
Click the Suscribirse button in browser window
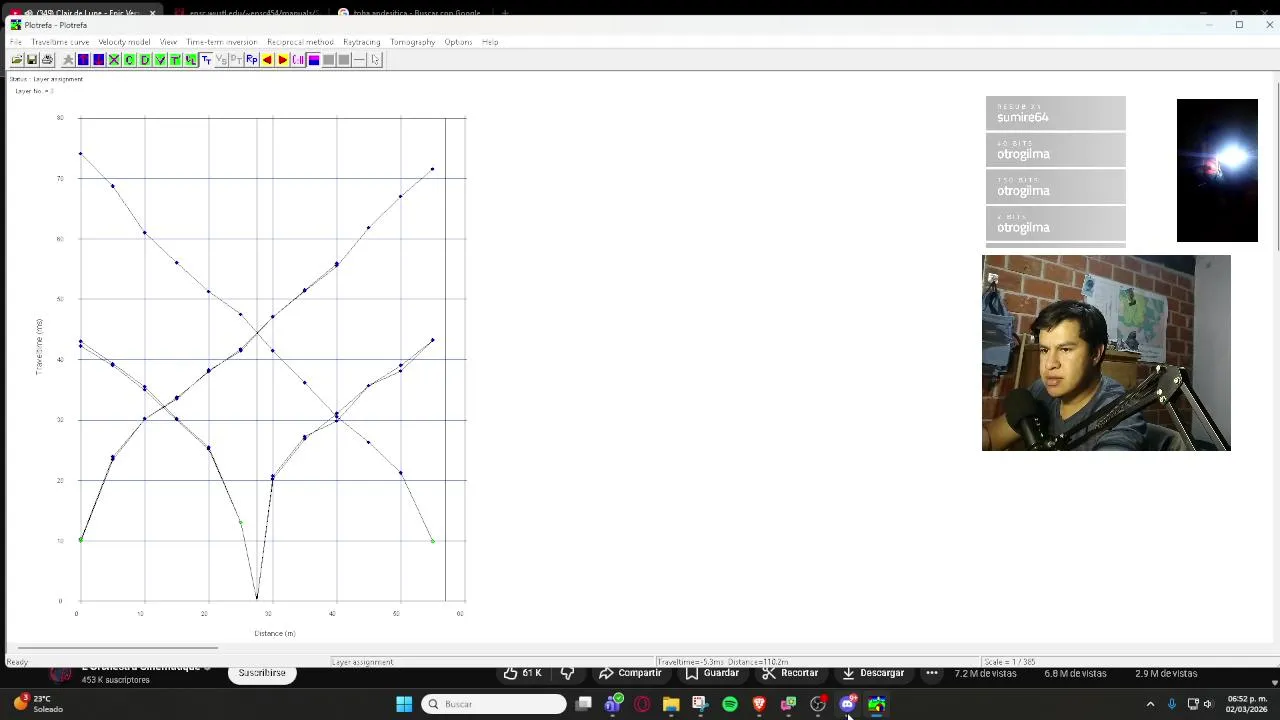coord(262,673)
